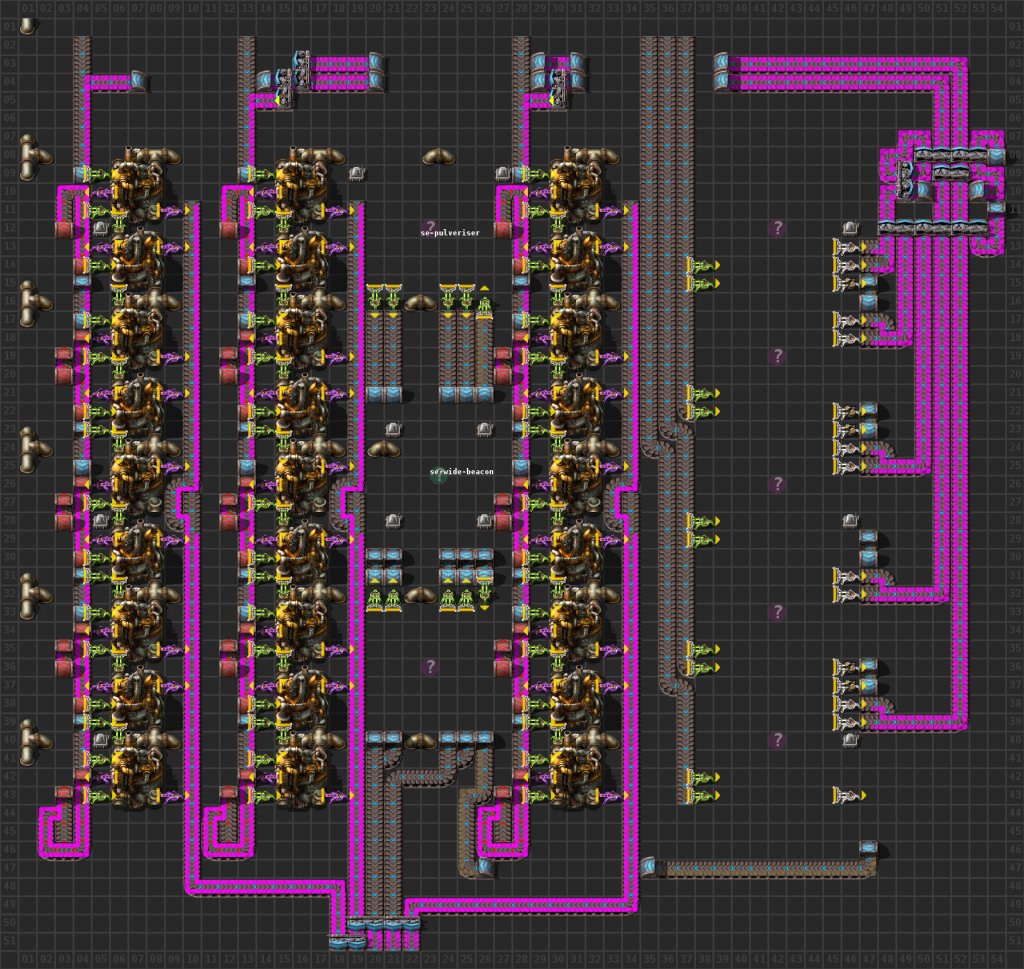The image size is (1024, 969).
Task: Select the right-side question mark at row 40
Action: (777, 740)
